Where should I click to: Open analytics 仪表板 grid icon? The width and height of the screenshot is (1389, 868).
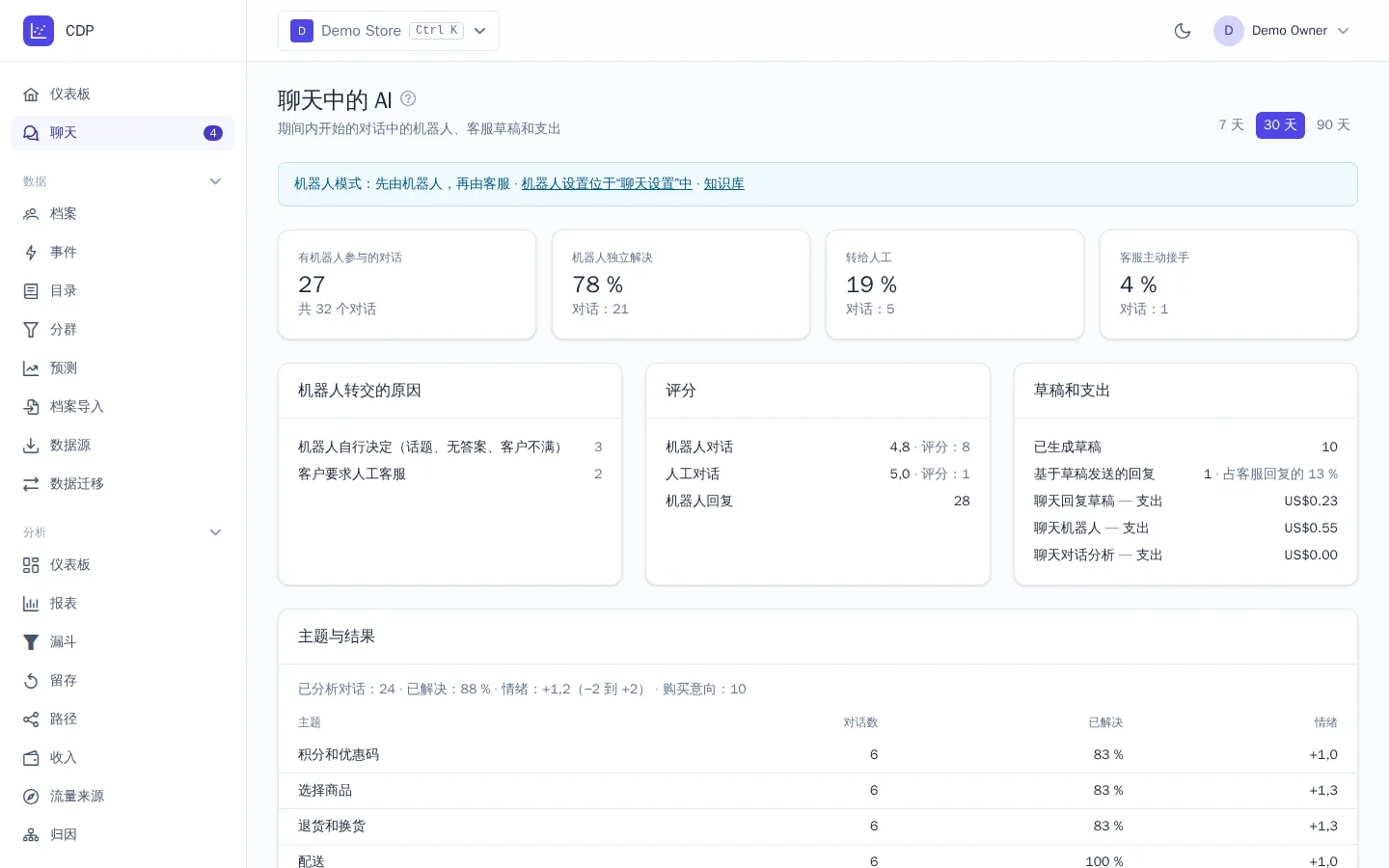(31, 565)
